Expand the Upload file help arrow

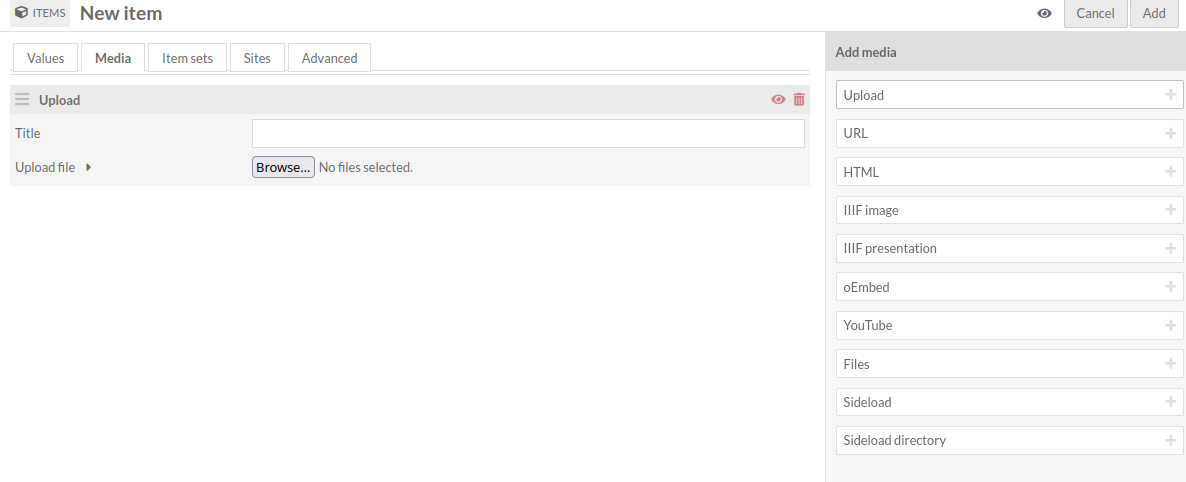(88, 167)
